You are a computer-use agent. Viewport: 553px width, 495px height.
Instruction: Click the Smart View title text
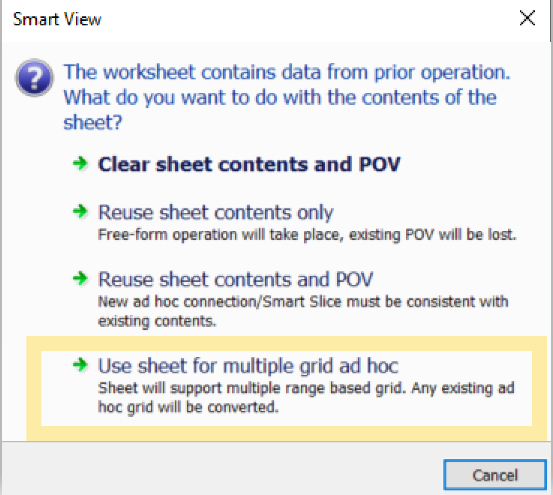click(57, 19)
